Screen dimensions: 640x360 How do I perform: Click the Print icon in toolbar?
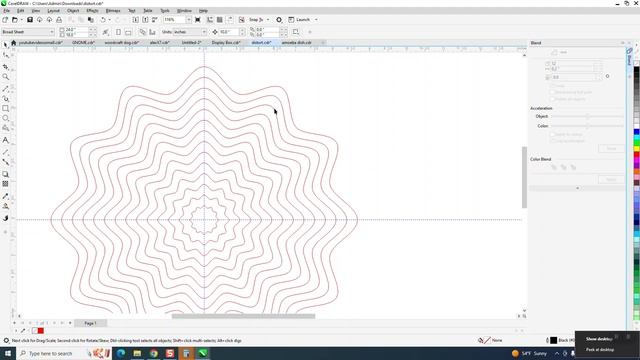pyautogui.click(x=59, y=20)
